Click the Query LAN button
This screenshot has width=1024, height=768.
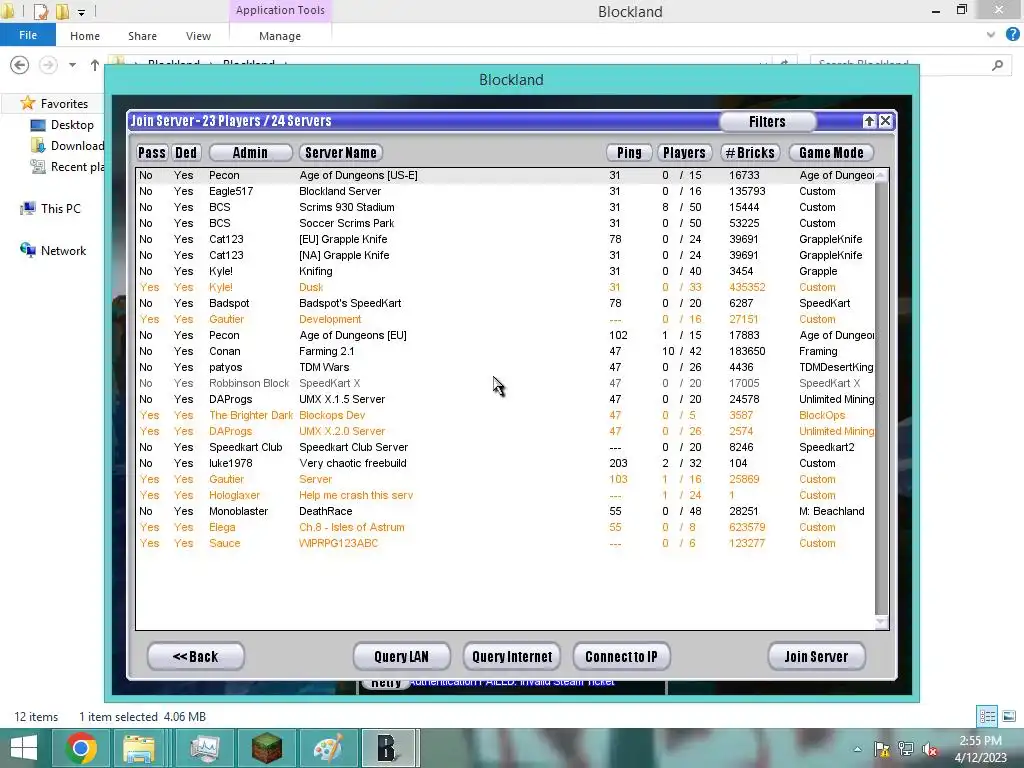click(x=402, y=656)
